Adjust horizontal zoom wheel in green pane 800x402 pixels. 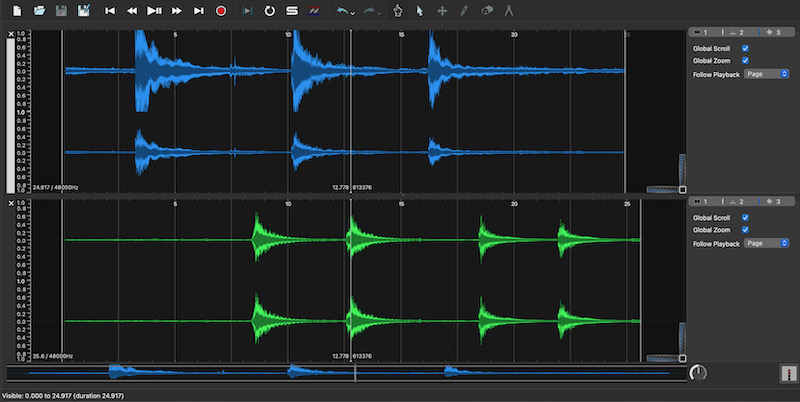pos(662,358)
